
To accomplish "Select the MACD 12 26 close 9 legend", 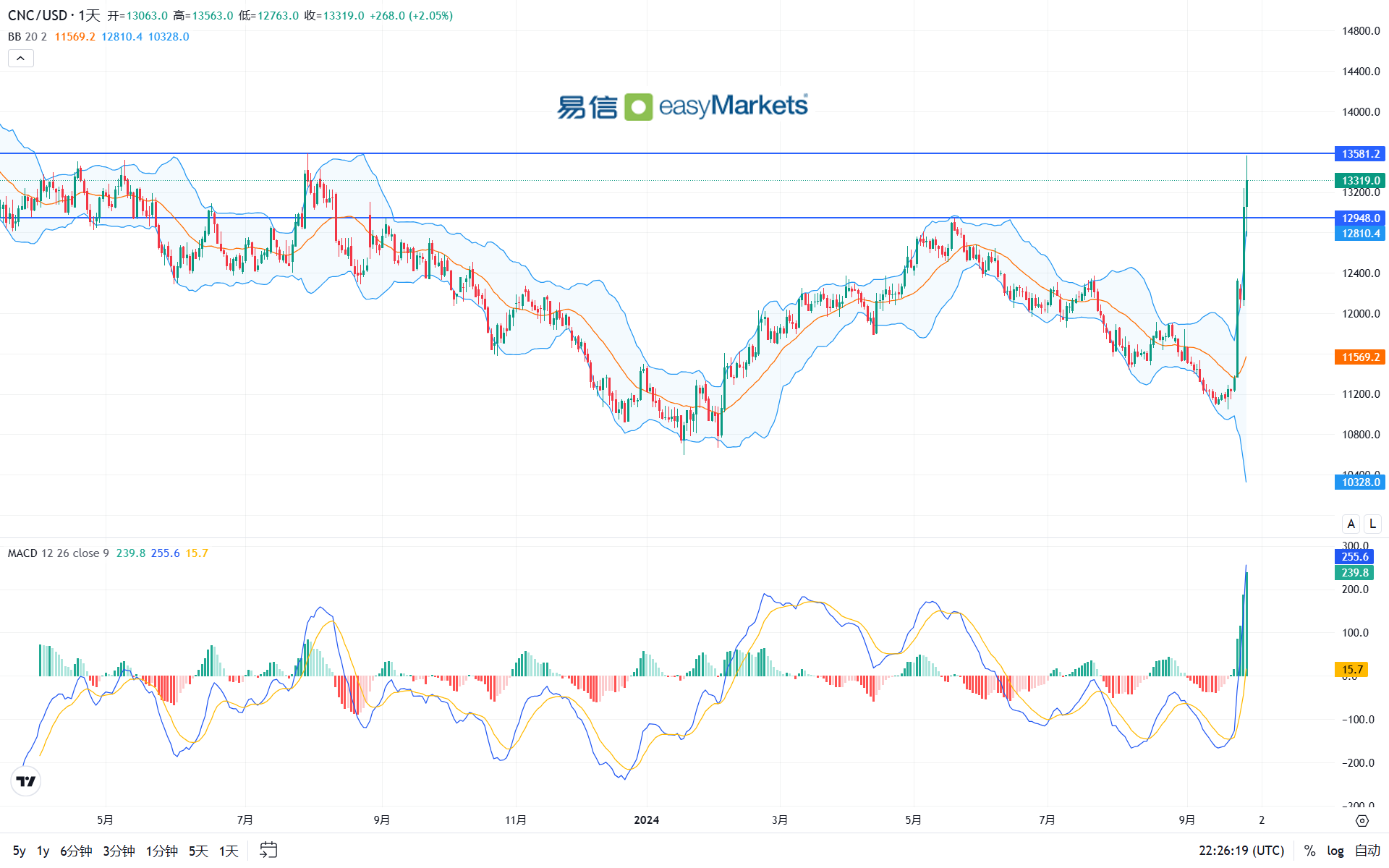I will point(59,553).
